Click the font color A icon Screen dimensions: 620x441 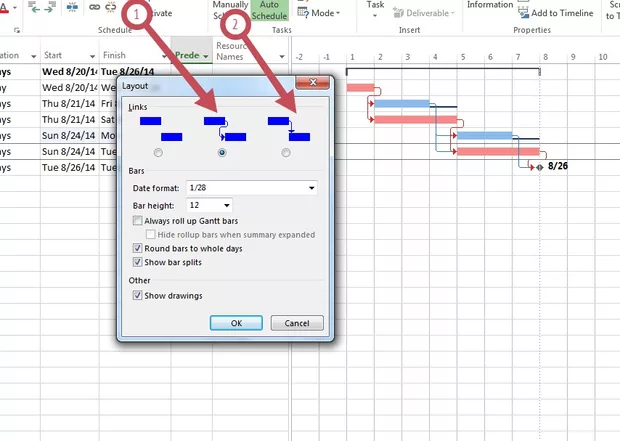4,8
